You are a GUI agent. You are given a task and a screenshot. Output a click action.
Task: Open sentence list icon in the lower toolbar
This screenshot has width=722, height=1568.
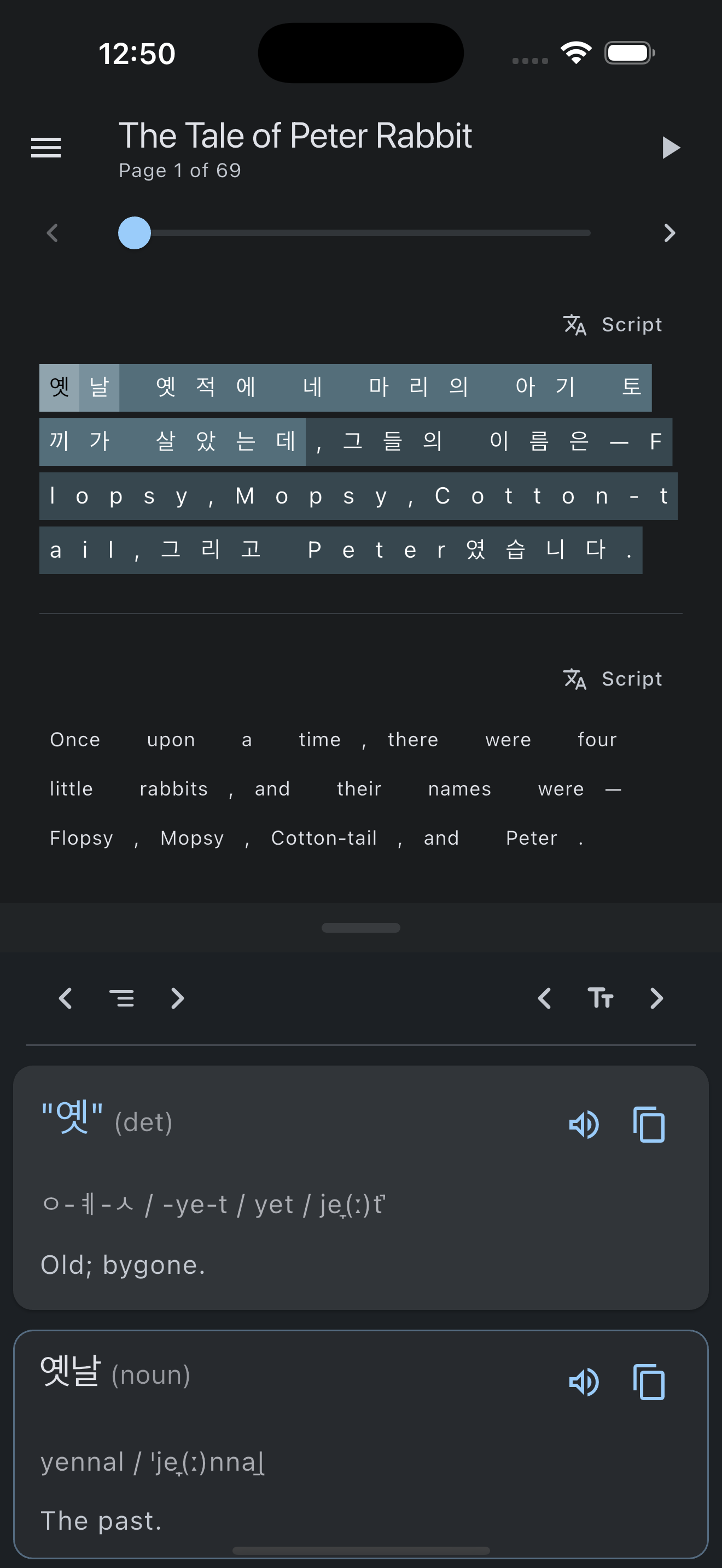coord(122,998)
